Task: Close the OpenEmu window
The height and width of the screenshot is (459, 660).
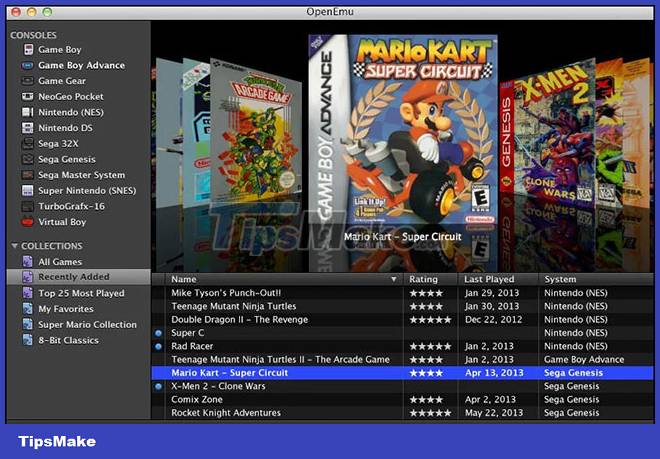Action: [x=16, y=11]
